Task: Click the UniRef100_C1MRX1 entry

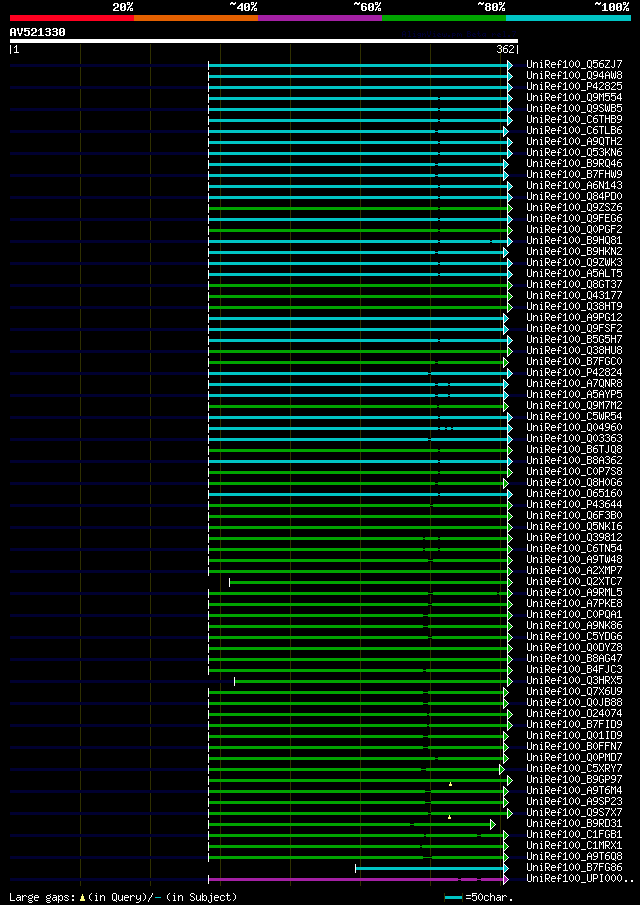Action: [574, 847]
